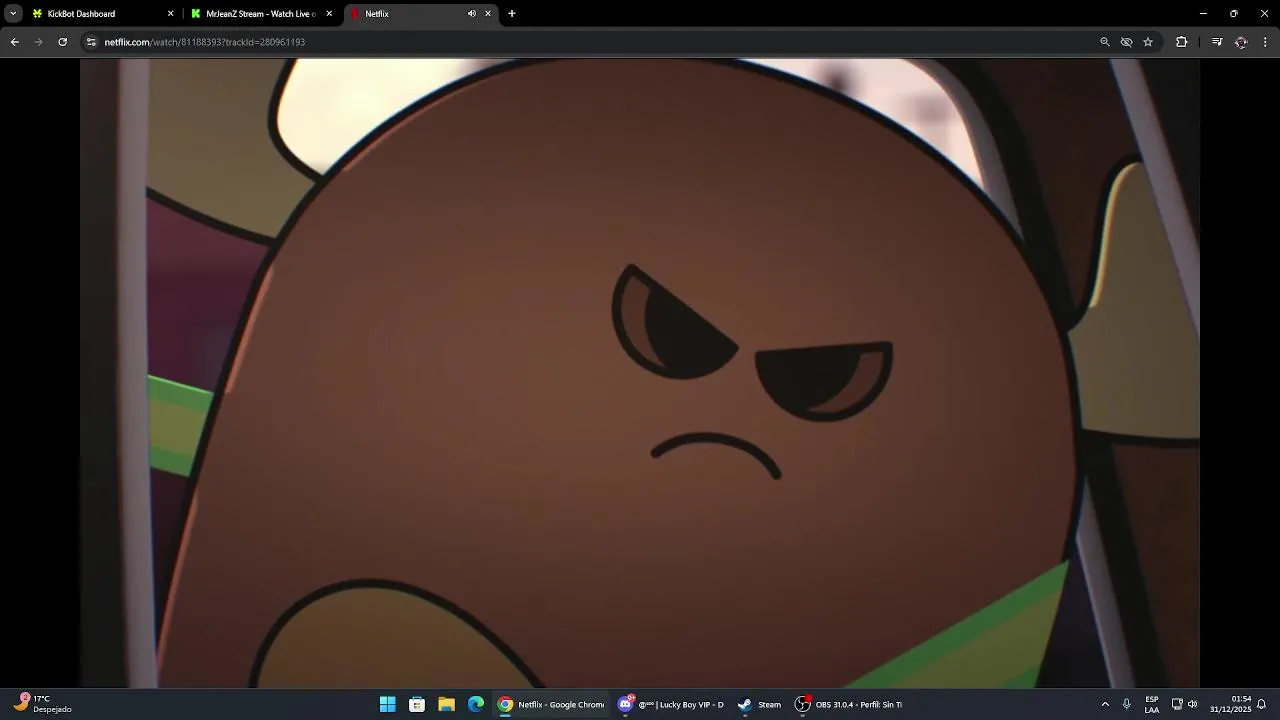Click the browser forward arrow
The image size is (1280, 720).
pos(38,42)
